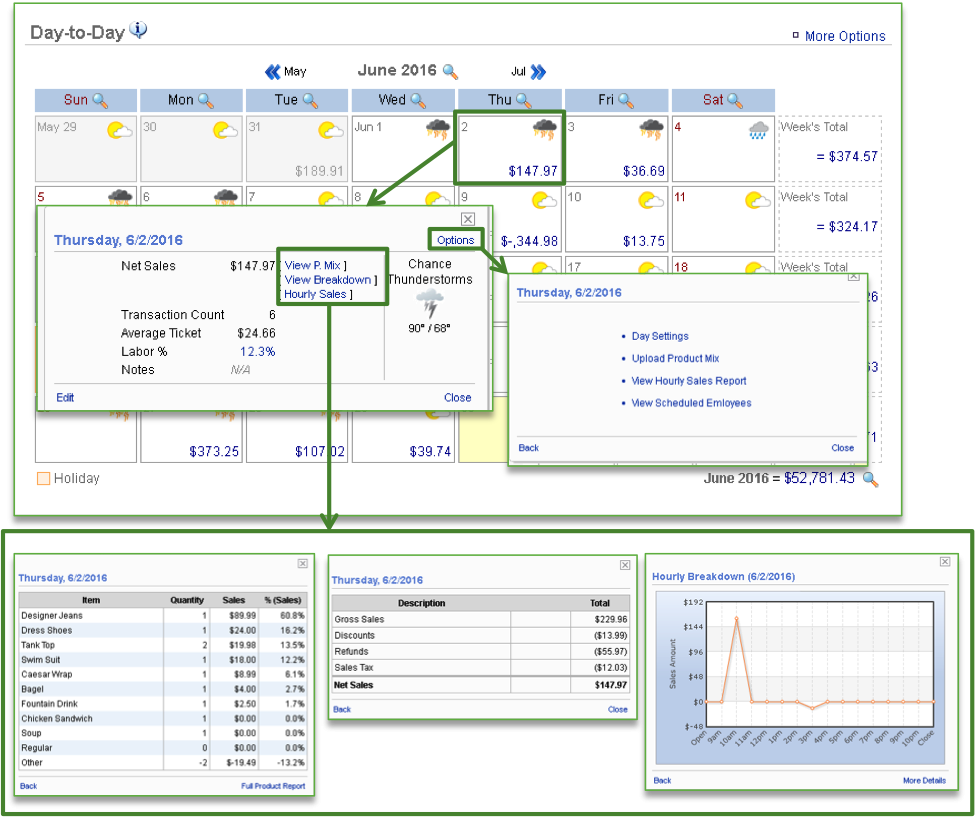975x817 pixels.
Task: Open Options in the day detail popup
Action: [455, 240]
